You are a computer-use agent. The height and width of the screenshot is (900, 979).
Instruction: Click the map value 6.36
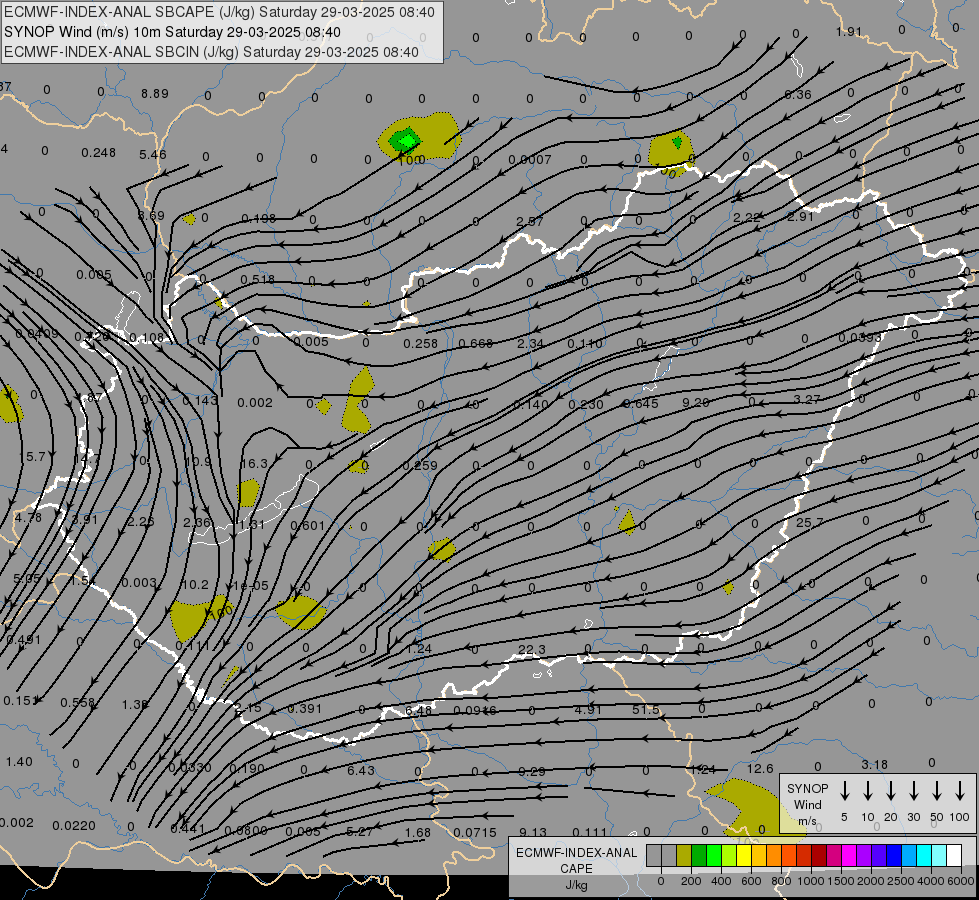tap(797, 94)
